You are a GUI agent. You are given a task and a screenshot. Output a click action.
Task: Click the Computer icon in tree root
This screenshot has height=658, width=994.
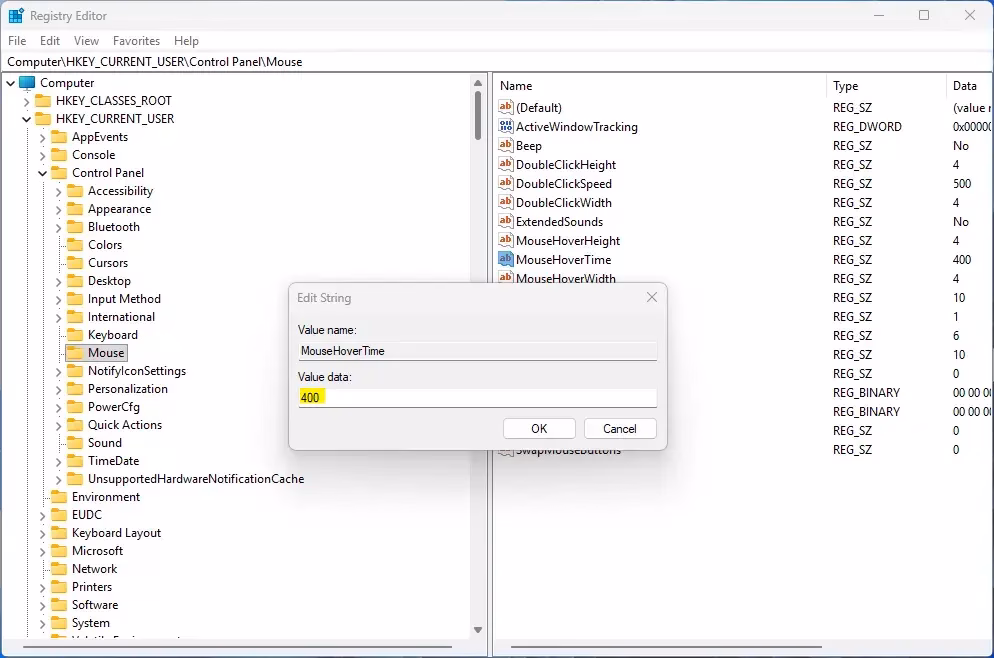(27, 83)
